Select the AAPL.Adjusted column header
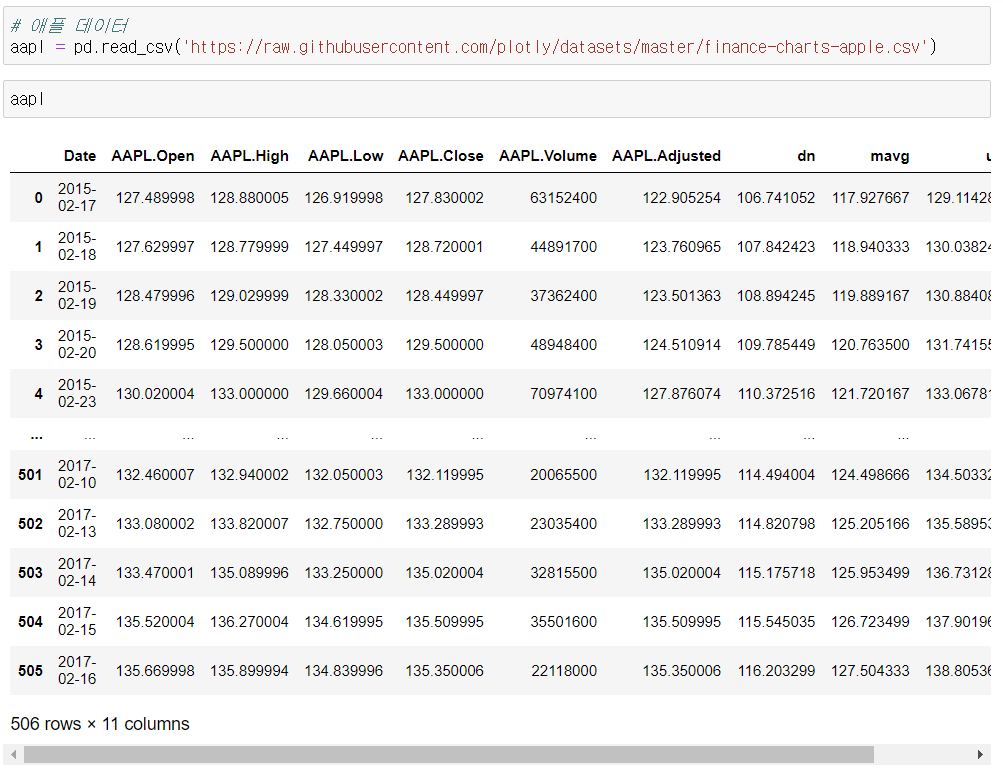Viewport: 1003px width, 771px height. [x=667, y=156]
